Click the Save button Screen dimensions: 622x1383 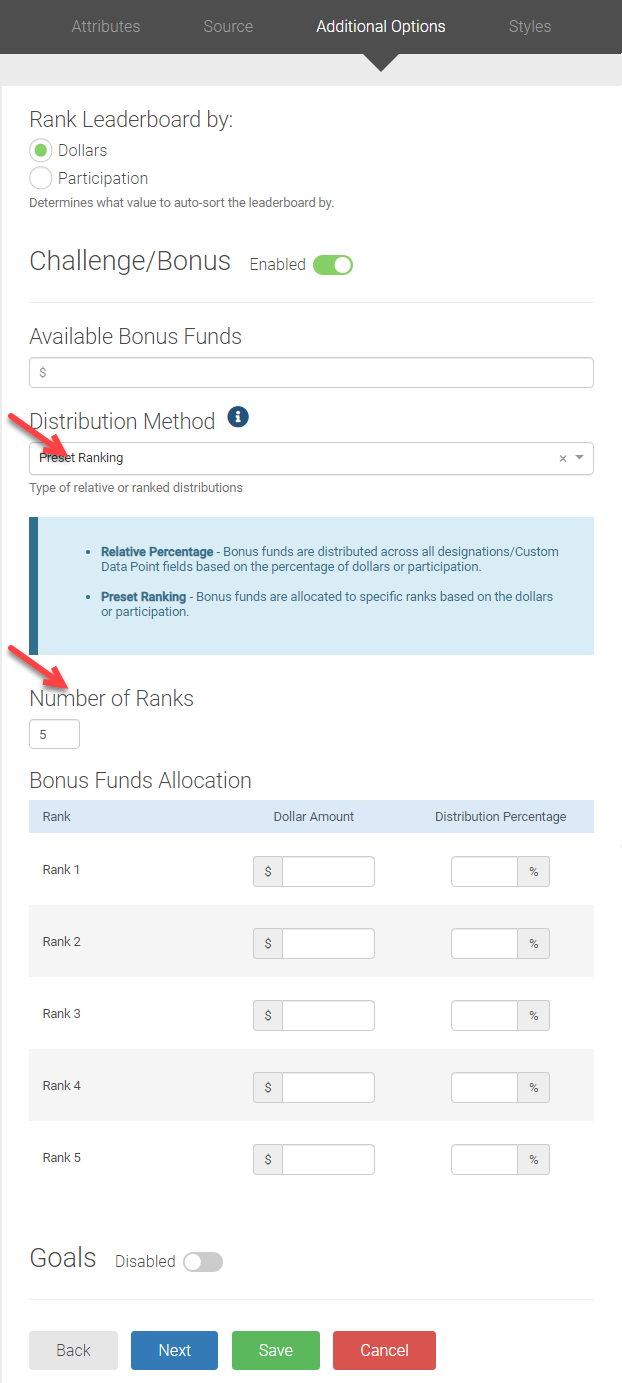point(275,1350)
